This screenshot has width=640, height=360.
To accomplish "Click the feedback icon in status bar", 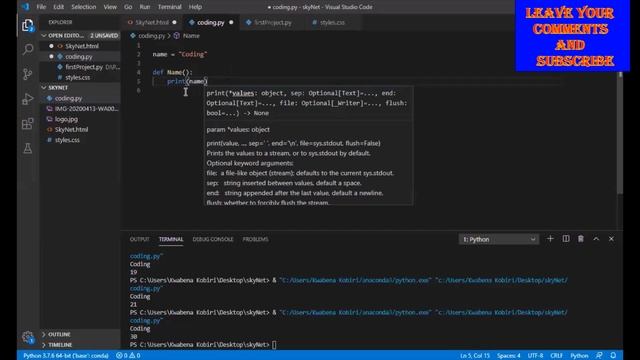I will click(599, 356).
